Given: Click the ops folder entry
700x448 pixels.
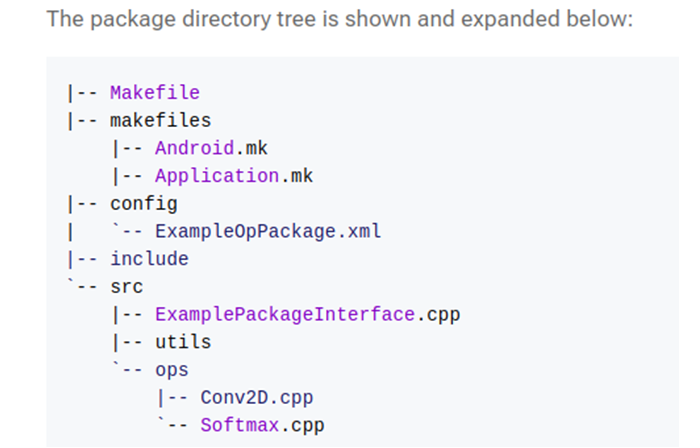Looking at the screenshot, I should [172, 371].
